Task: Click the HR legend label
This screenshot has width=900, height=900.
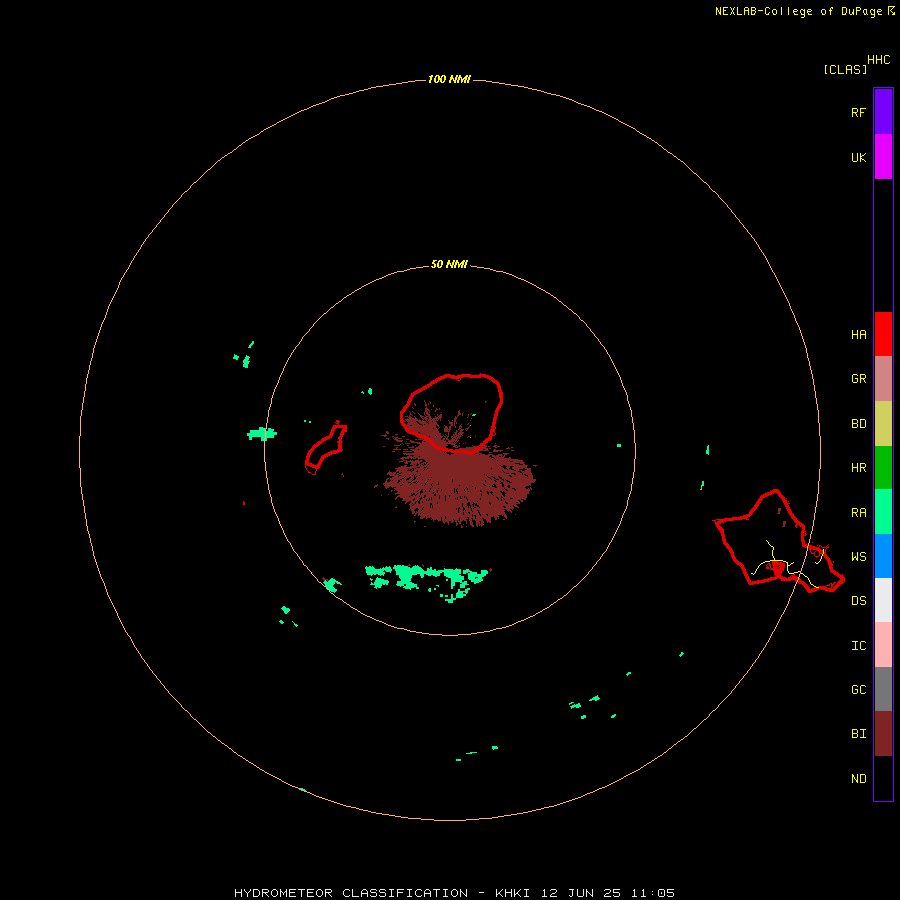Action: [859, 468]
